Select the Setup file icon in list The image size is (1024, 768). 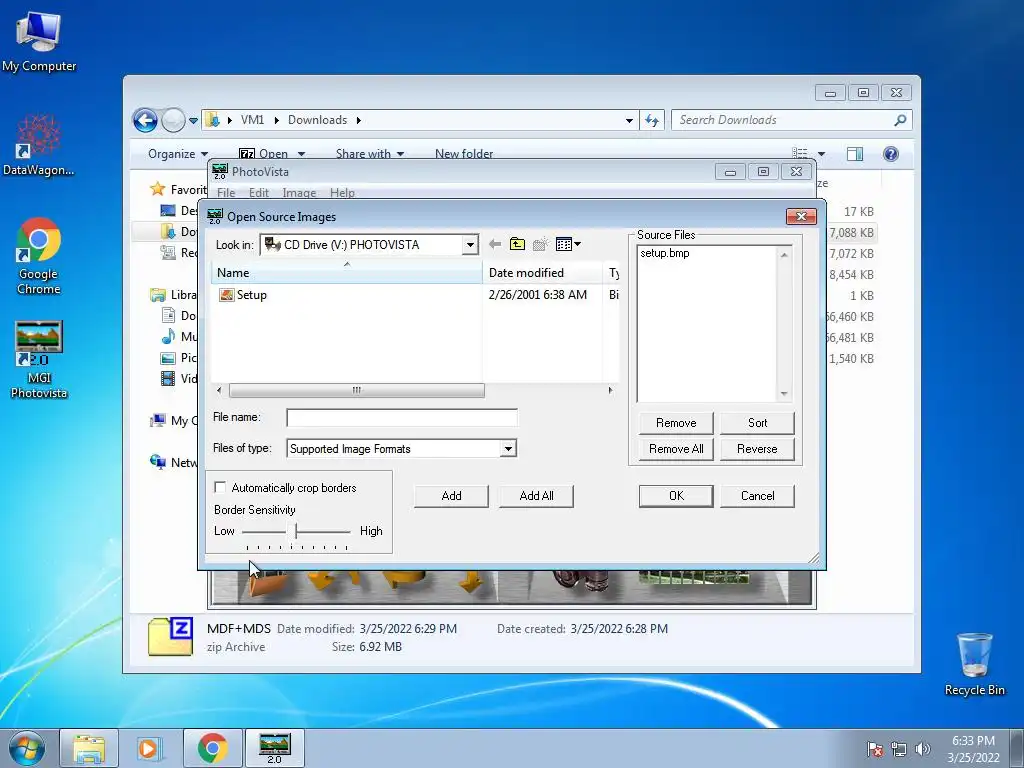[x=227, y=295]
